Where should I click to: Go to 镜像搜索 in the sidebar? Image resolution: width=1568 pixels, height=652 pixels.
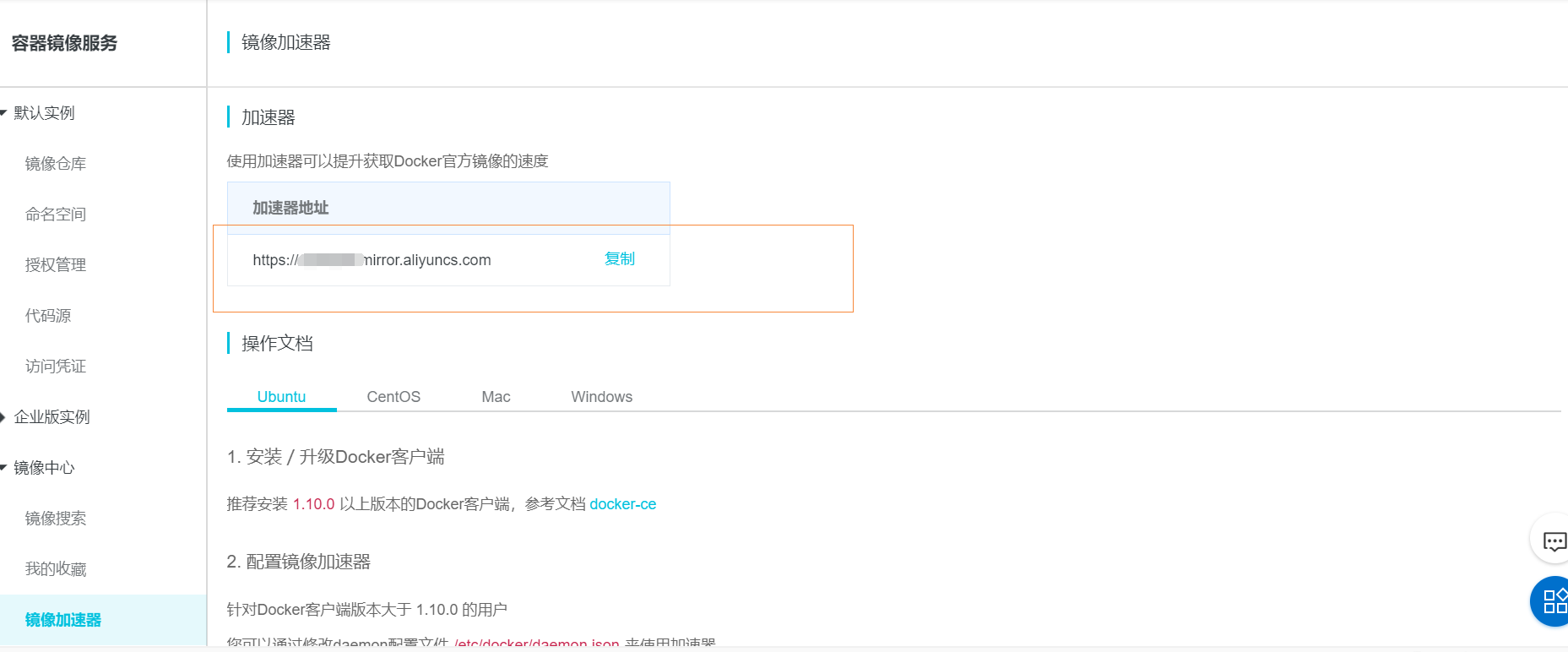point(56,519)
